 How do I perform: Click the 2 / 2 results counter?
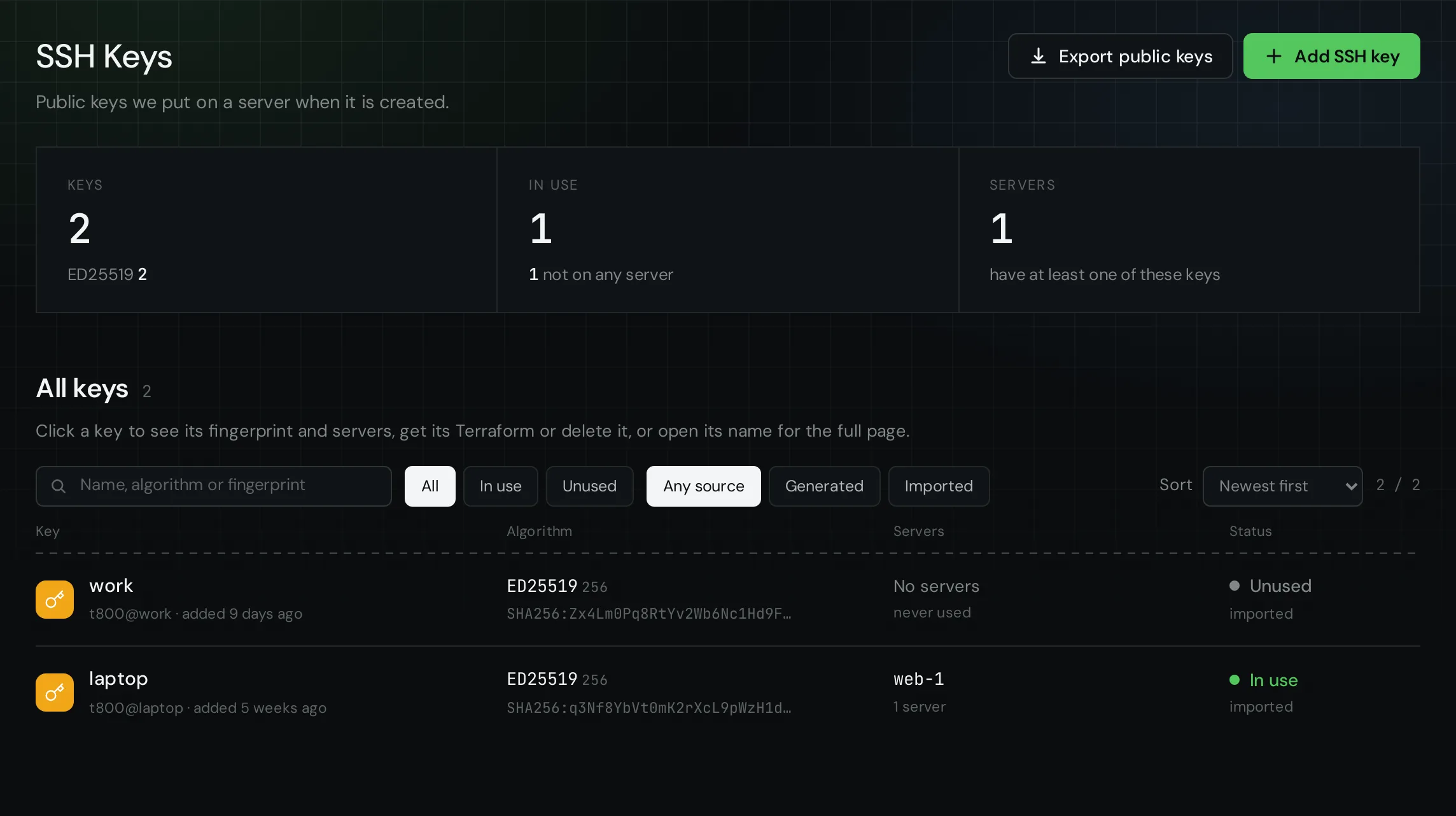1398,485
